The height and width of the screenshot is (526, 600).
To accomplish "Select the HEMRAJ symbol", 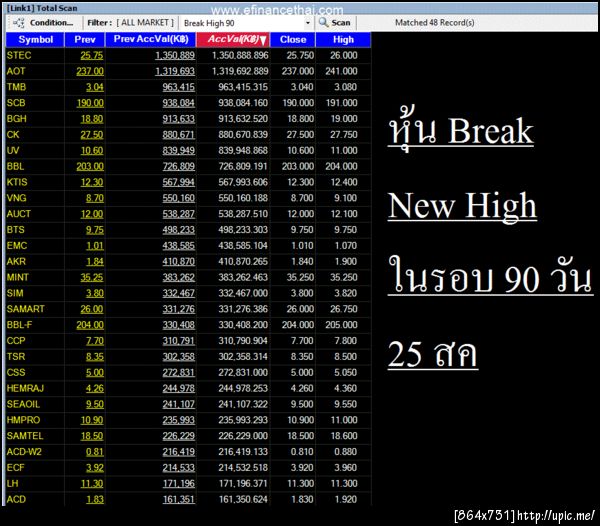I will pos(25,389).
